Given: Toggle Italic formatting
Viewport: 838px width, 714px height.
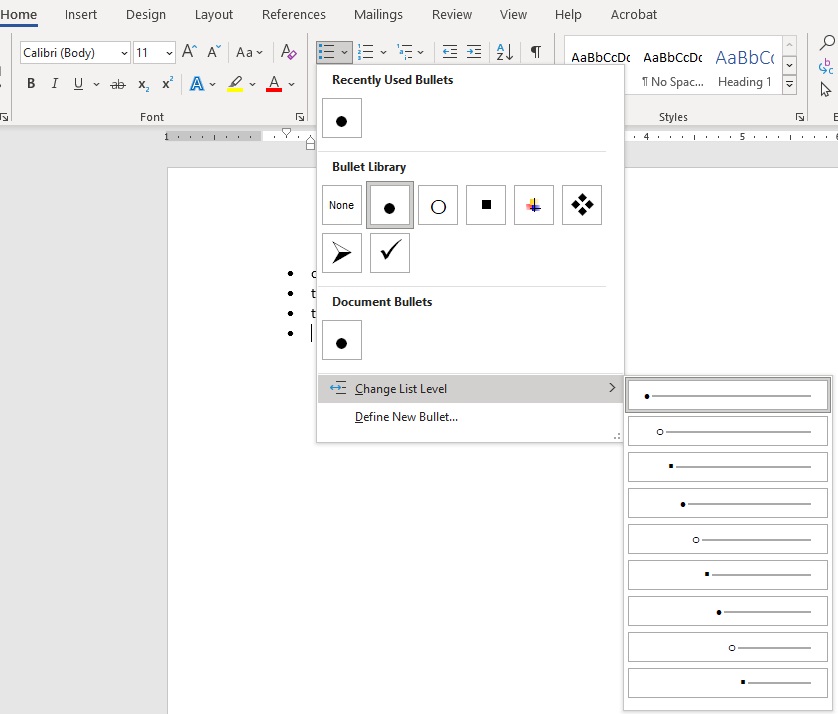Looking at the screenshot, I should tap(54, 84).
